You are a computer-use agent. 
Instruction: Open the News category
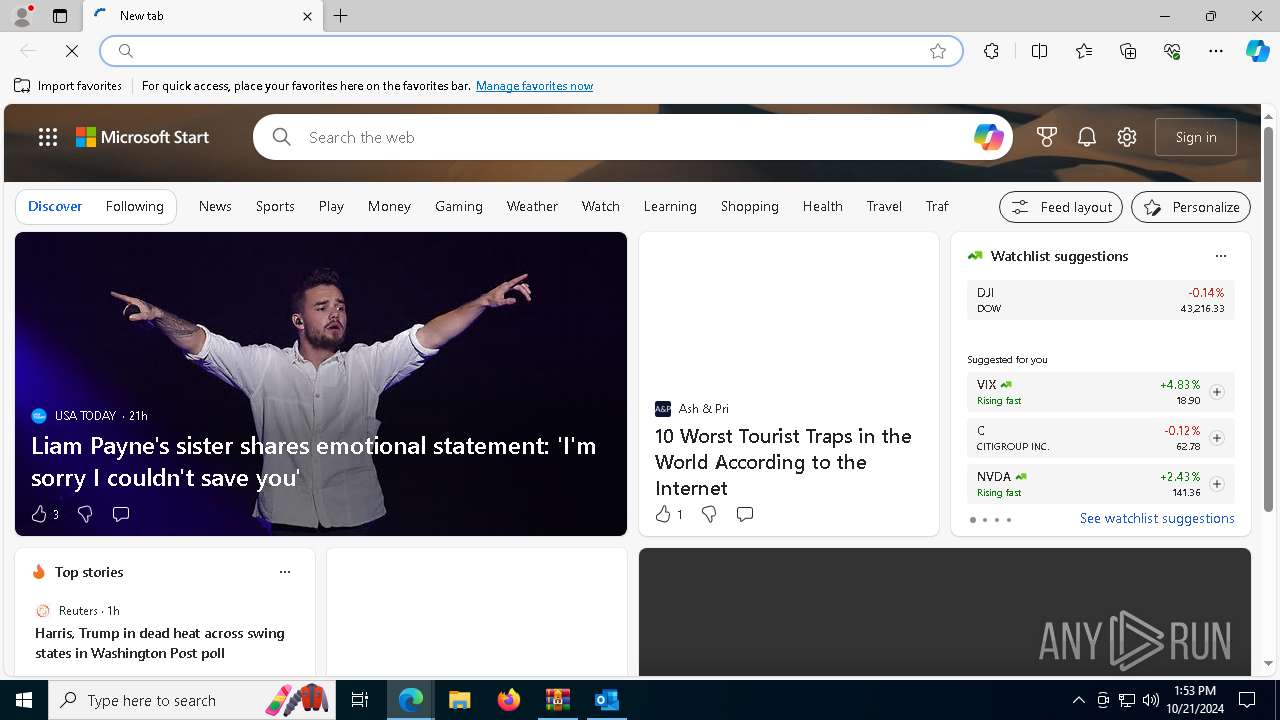pyautogui.click(x=215, y=206)
